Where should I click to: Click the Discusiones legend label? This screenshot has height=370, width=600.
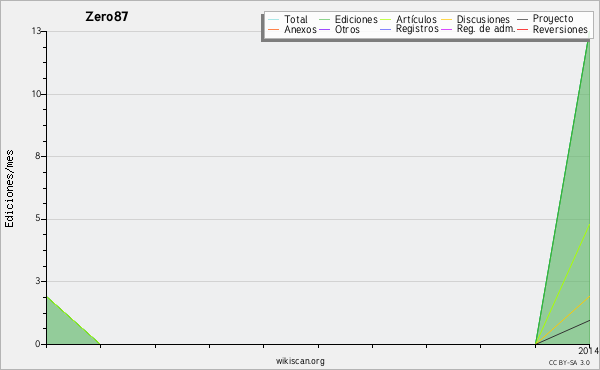[483, 19]
